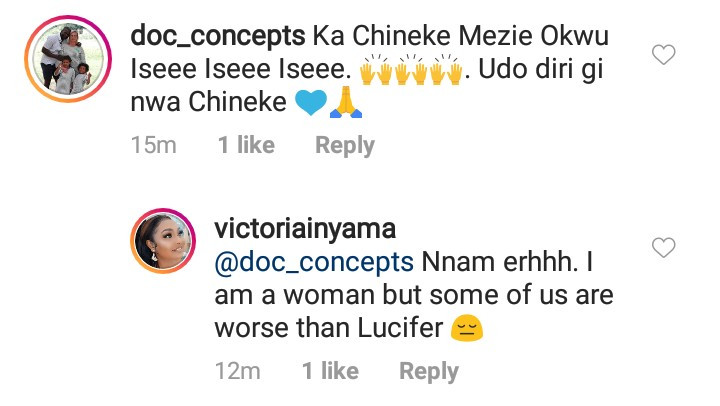
Task: Like the doc_concepts comment with the heart
Action: pos(663,56)
